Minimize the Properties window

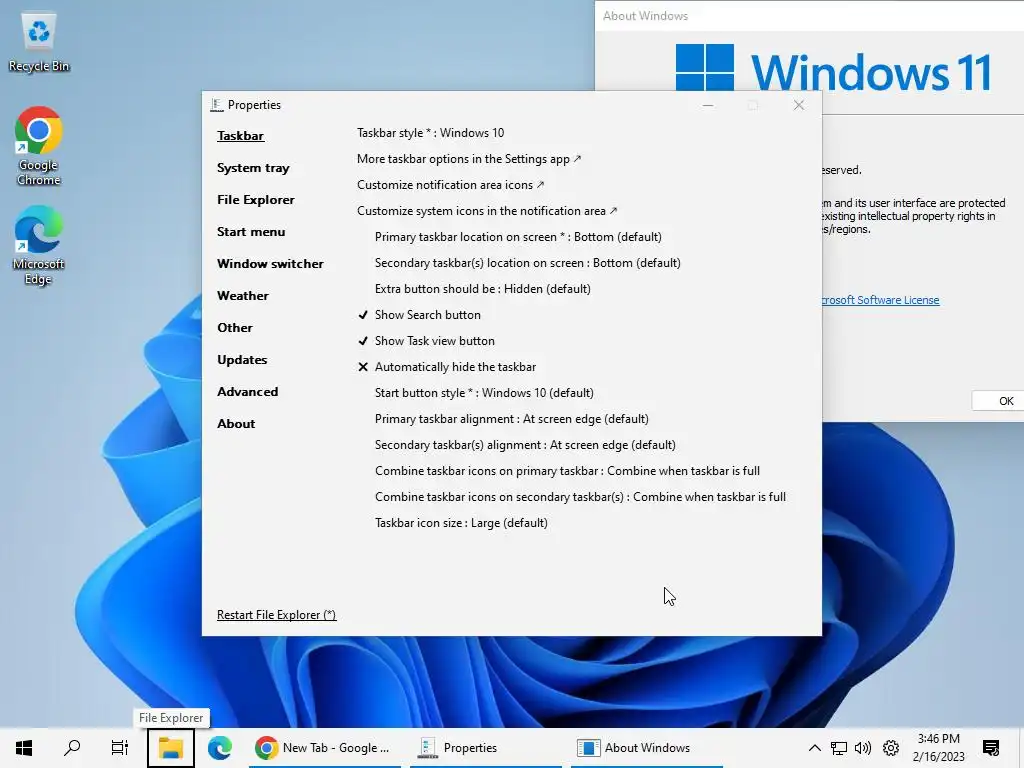pyautogui.click(x=708, y=105)
